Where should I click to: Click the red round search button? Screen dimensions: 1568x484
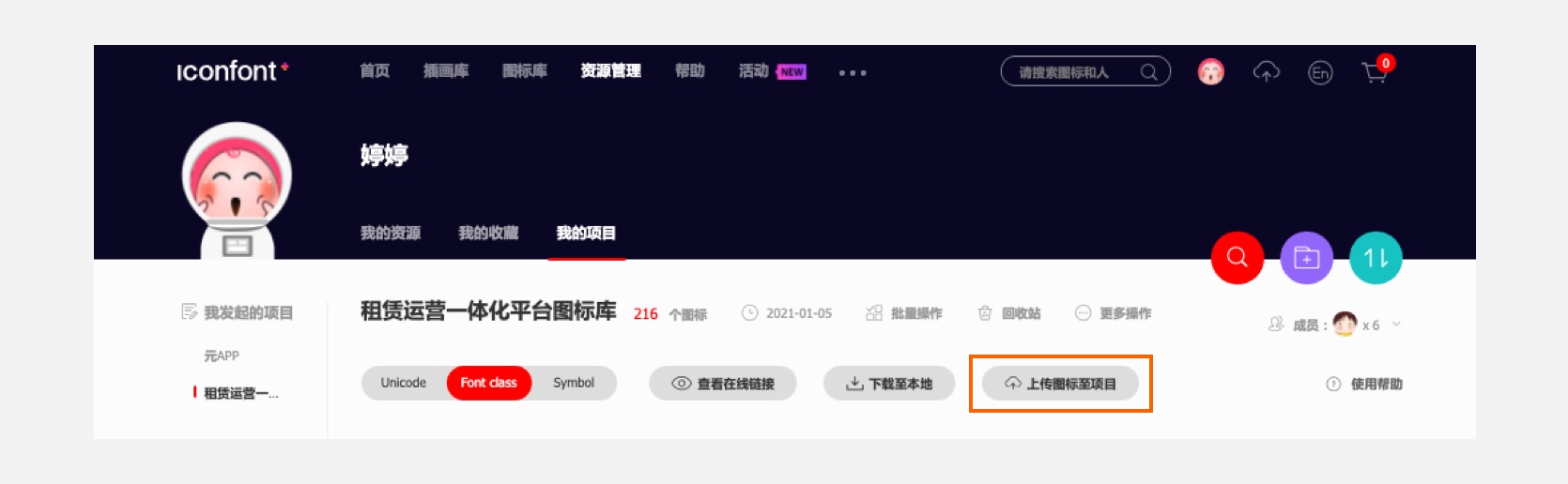[x=1237, y=258]
